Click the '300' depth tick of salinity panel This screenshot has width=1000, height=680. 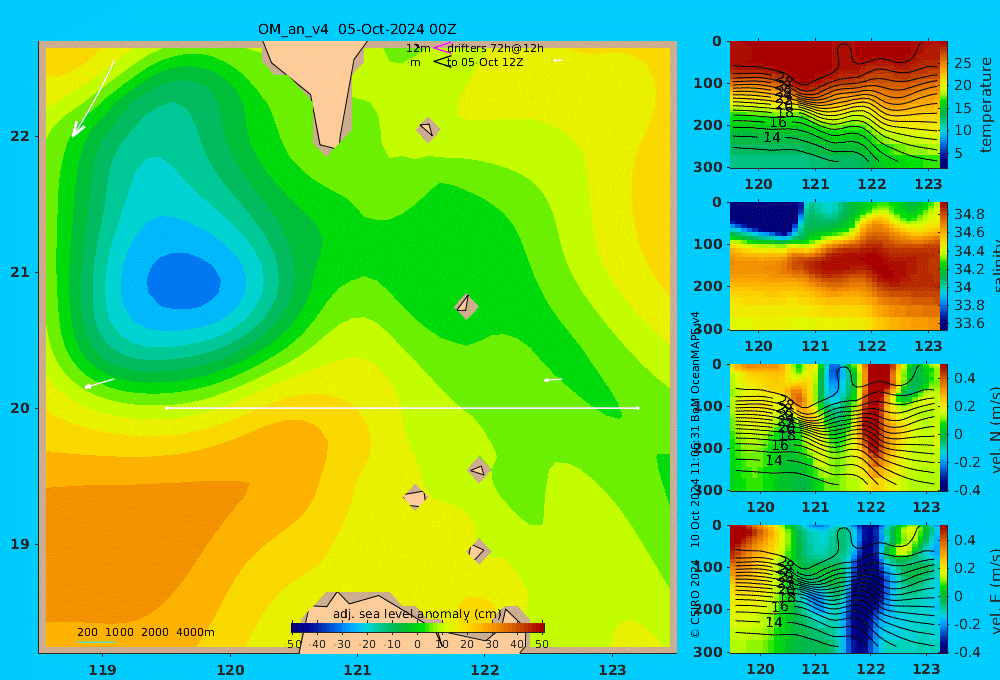pos(708,329)
